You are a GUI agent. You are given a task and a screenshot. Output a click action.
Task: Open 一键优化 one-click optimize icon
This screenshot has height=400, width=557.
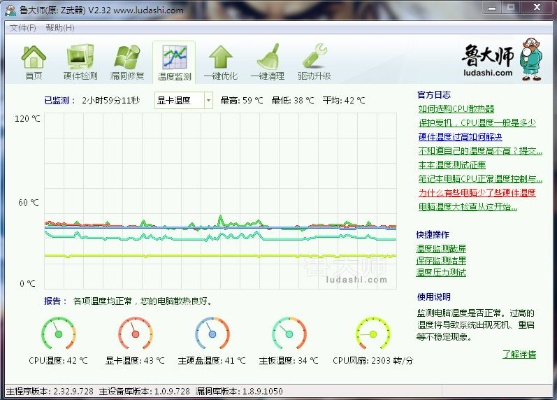click(x=221, y=63)
